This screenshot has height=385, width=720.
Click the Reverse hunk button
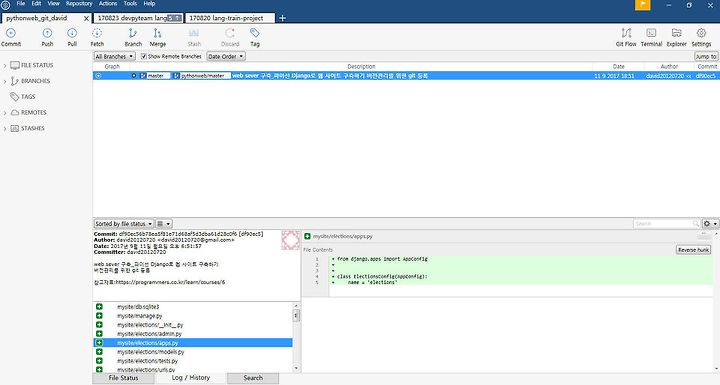click(693, 250)
